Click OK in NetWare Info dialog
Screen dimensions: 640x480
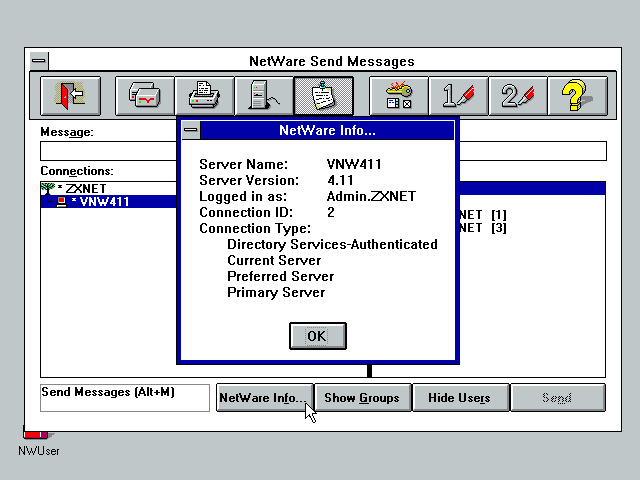click(318, 336)
